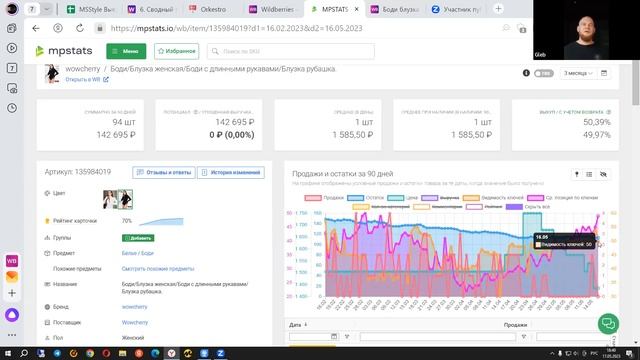The image size is (640, 360).
Task: Select the second color variant thumbnail
Action: point(125,200)
